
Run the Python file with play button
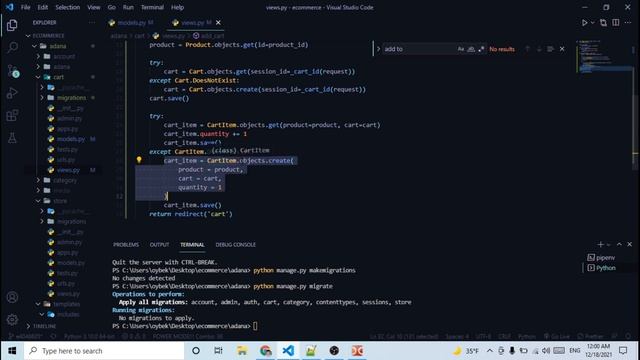584,23
